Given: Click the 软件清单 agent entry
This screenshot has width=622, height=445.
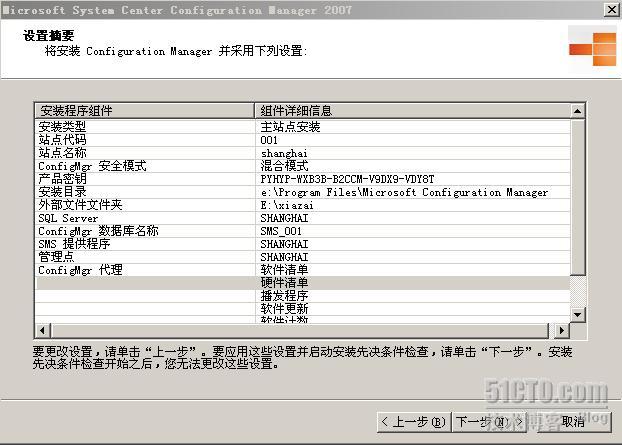Looking at the screenshot, I should tap(284, 270).
